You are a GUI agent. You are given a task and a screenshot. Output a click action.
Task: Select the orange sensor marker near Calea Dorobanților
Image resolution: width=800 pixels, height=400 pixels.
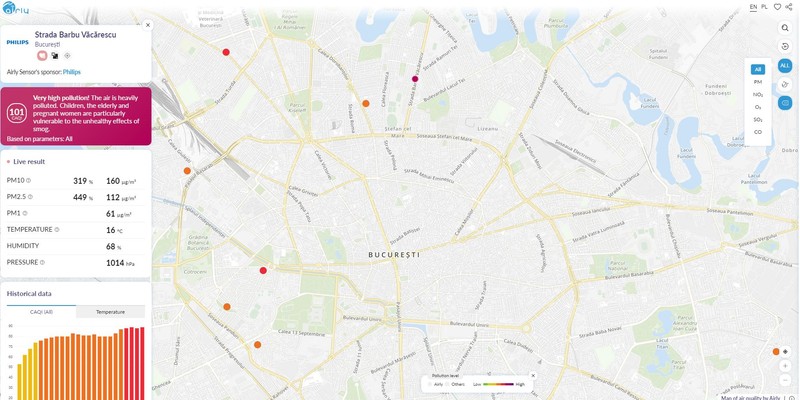pos(366,103)
